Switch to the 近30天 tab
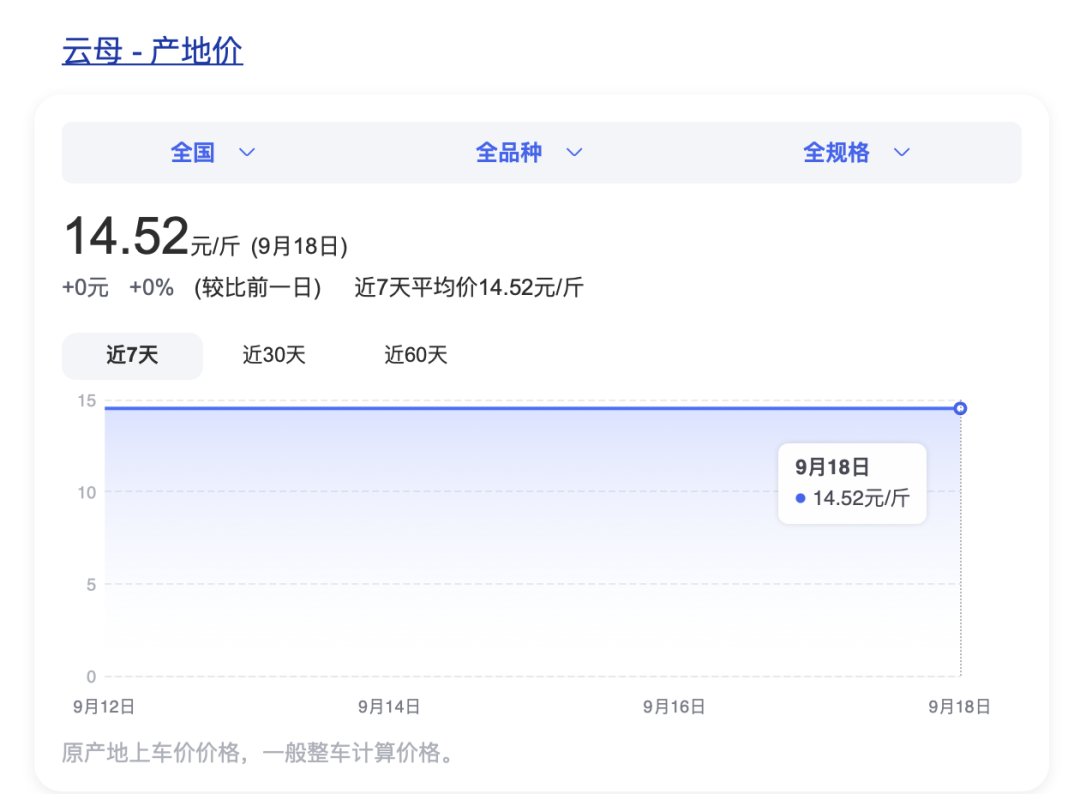 tap(273, 355)
